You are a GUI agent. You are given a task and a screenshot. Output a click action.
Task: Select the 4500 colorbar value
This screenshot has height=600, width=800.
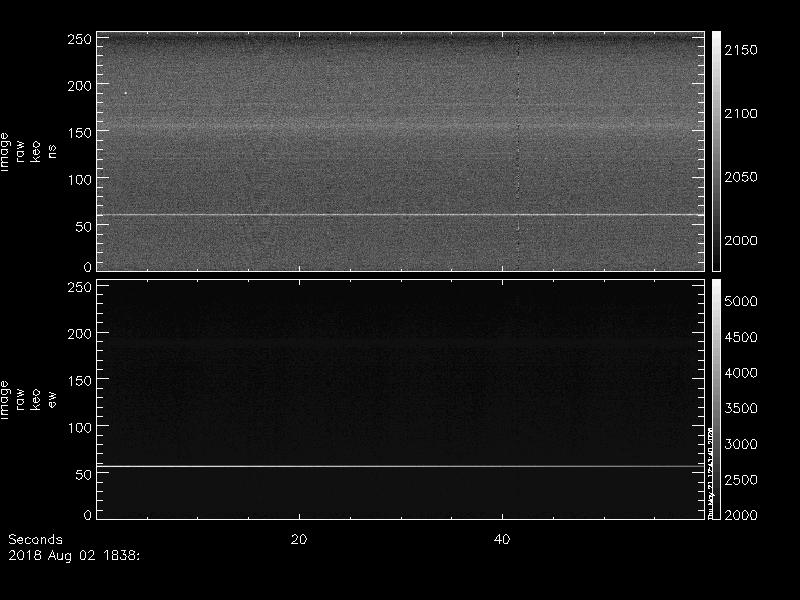(x=741, y=337)
